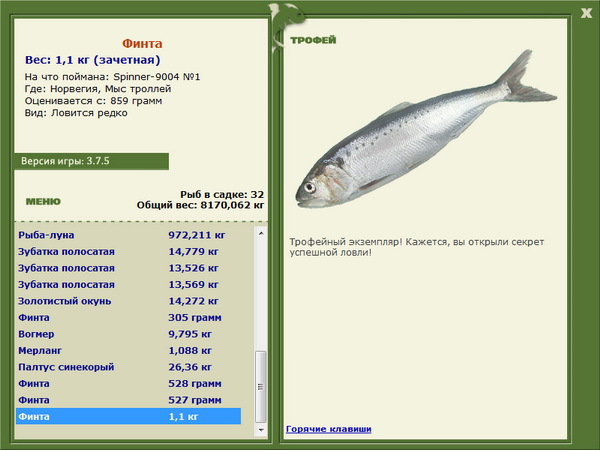Click the fish list scroll-down arrow
Image resolution: width=600 pixels, height=450 pixels.
(x=261, y=430)
